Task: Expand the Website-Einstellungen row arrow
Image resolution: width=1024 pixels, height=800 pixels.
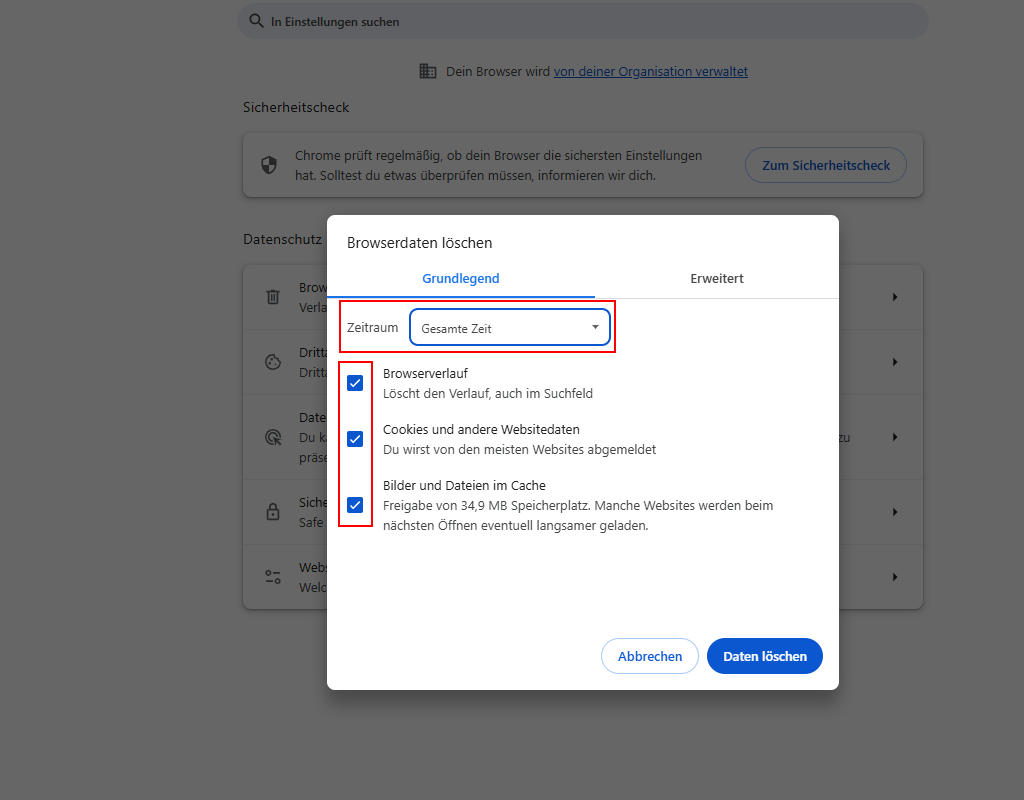Action: [895, 576]
